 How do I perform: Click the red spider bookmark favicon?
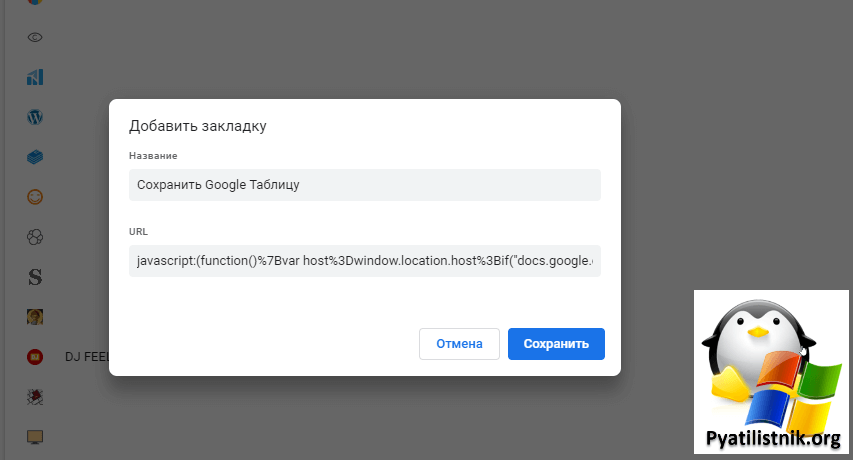coord(35,396)
